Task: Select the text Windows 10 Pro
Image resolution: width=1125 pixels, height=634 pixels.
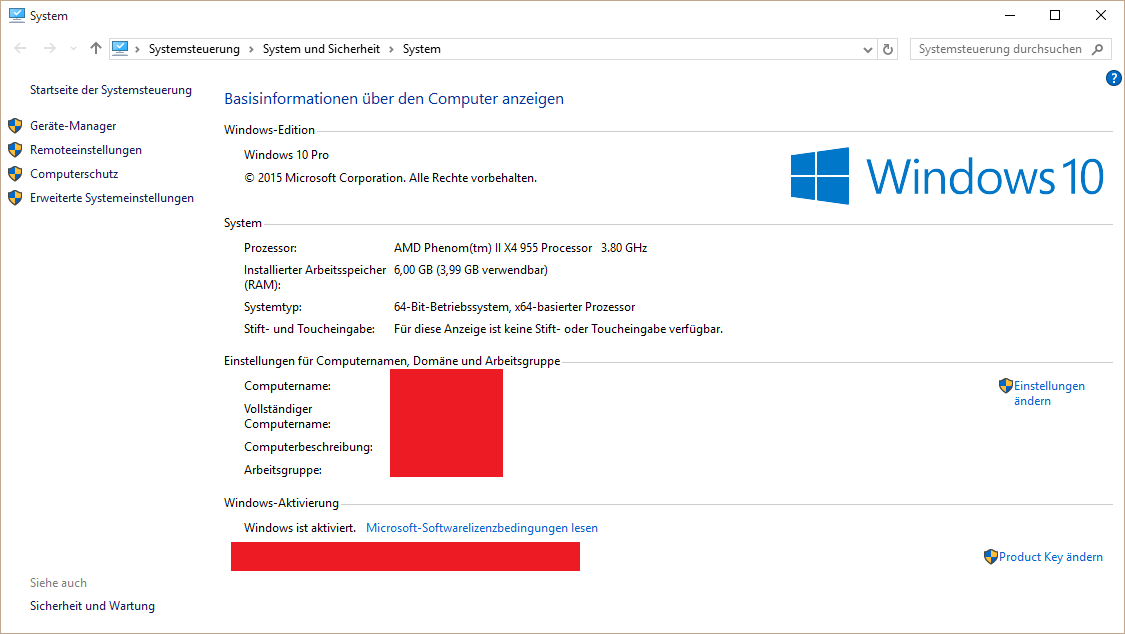Action: point(286,155)
